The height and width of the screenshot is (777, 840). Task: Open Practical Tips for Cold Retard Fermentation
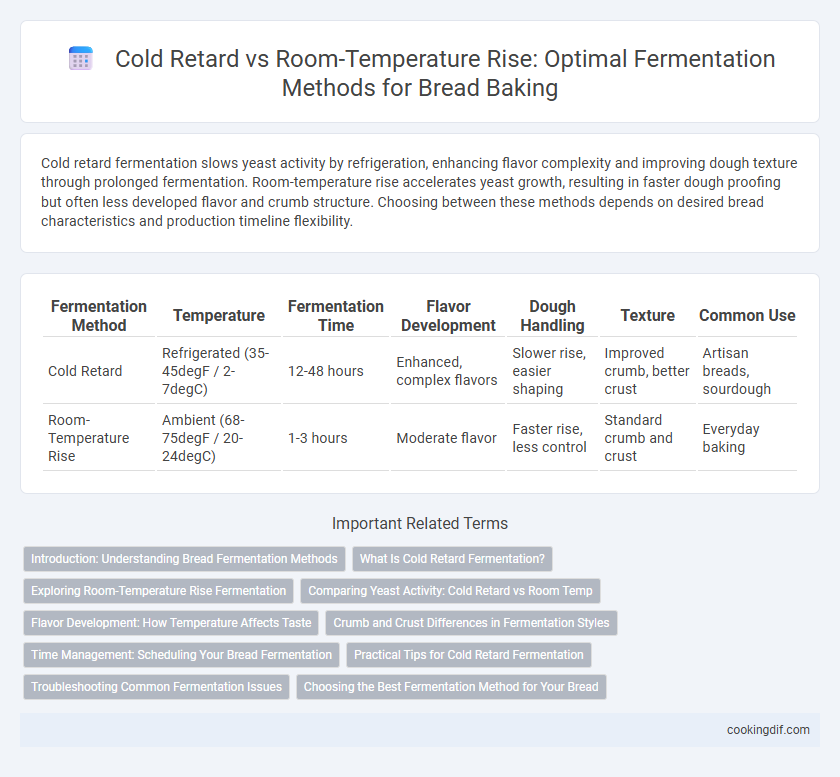coord(469,655)
